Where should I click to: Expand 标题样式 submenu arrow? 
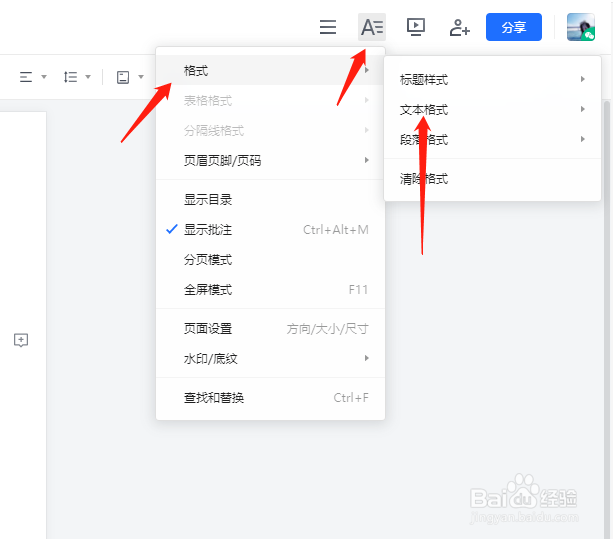click(583, 79)
